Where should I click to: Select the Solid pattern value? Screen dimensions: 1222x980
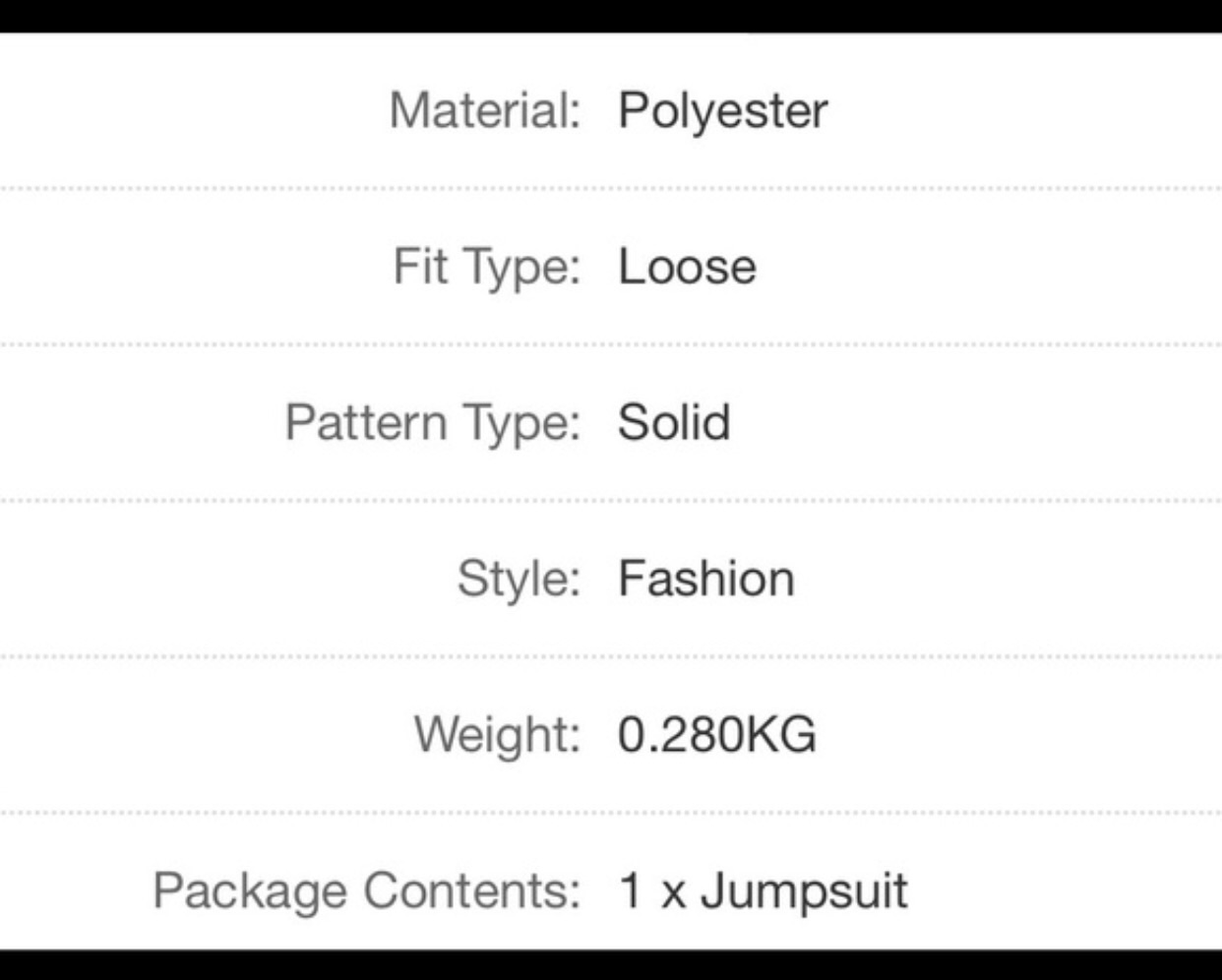pyautogui.click(x=674, y=423)
